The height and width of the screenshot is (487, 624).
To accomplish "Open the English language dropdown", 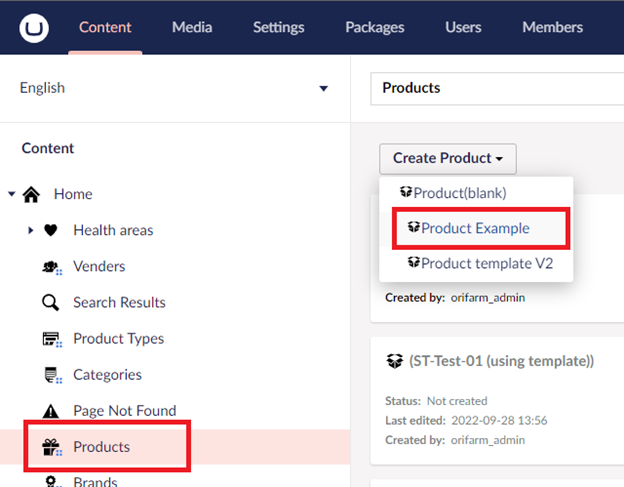I will click(174, 88).
